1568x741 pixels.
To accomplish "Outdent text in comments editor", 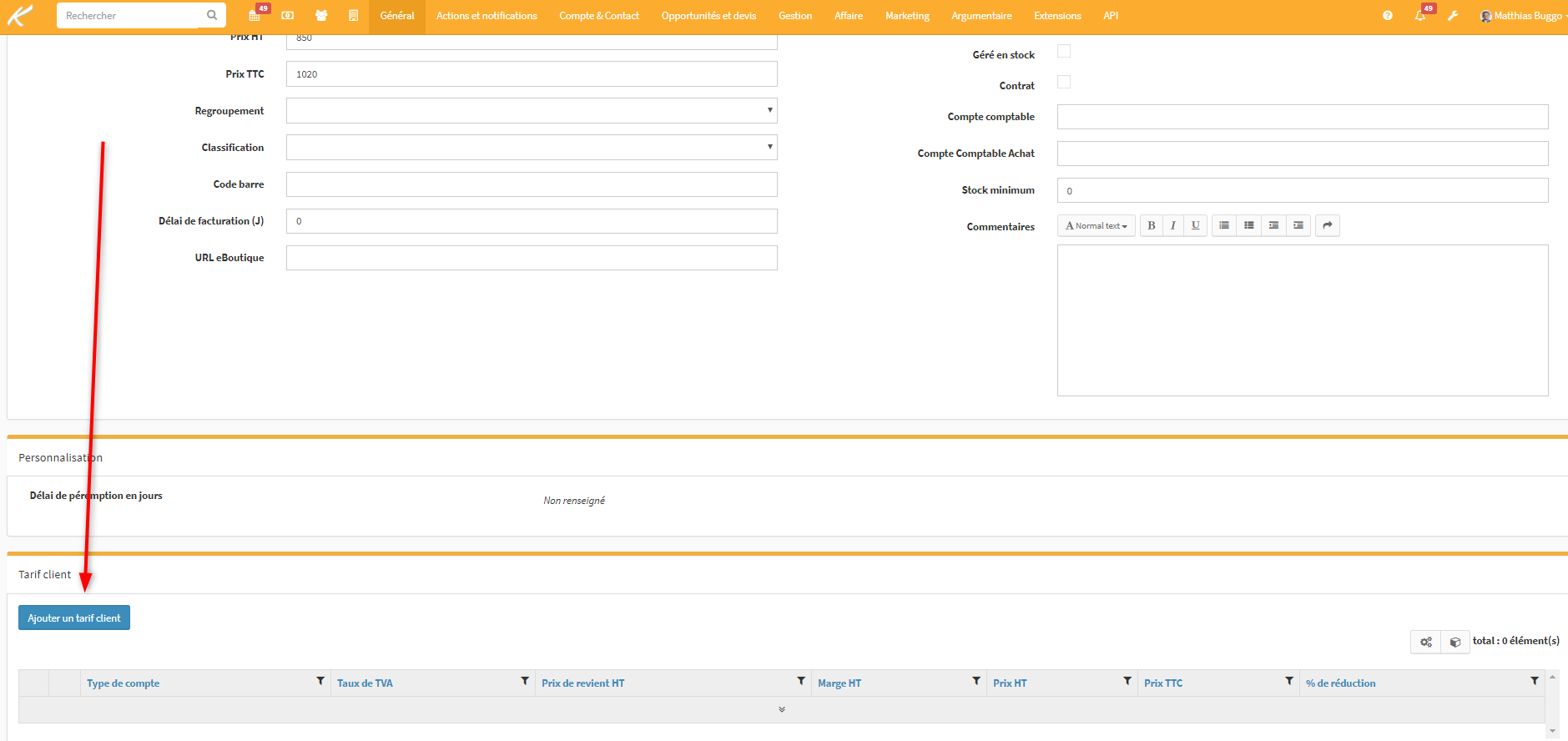I will point(1273,225).
